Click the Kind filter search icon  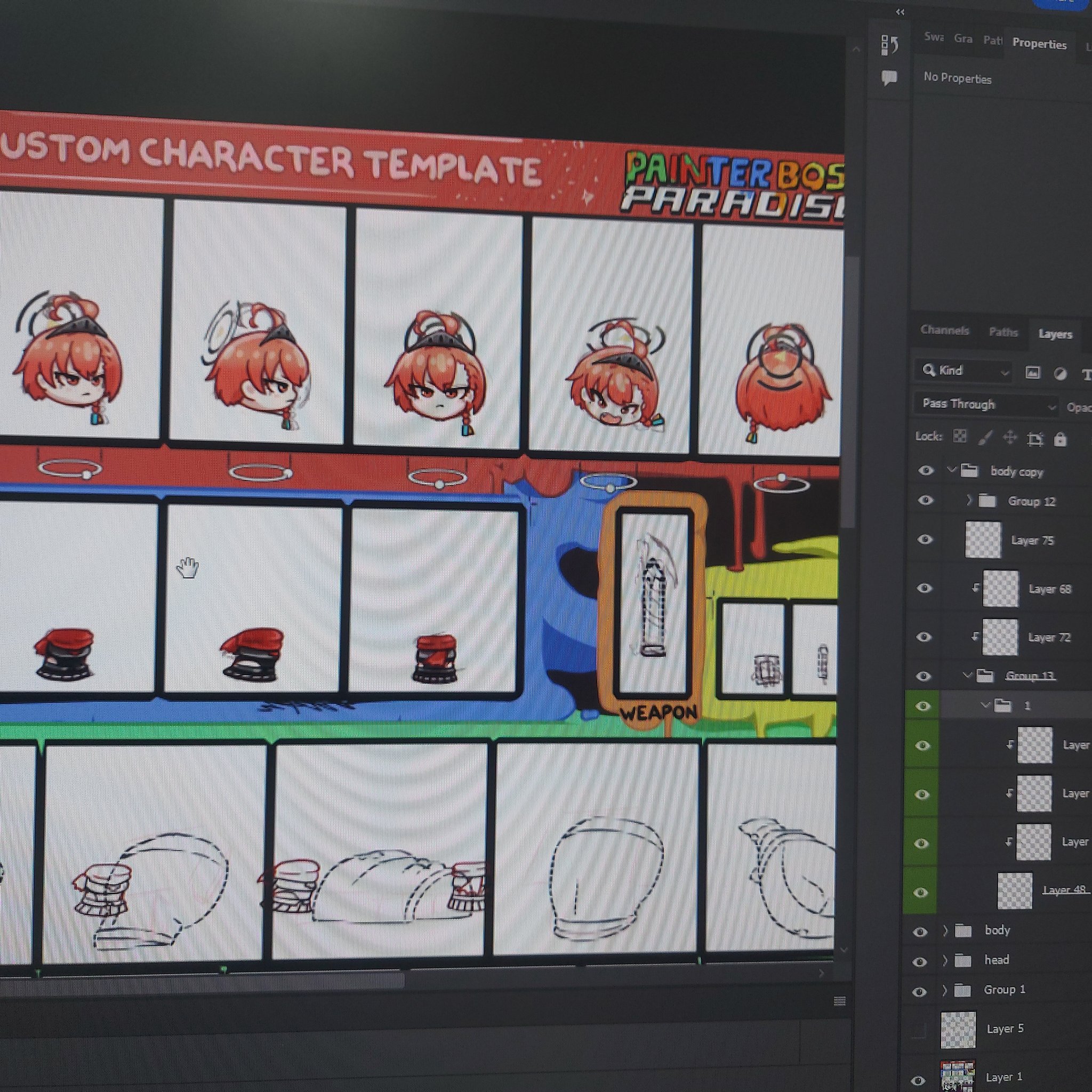[929, 370]
